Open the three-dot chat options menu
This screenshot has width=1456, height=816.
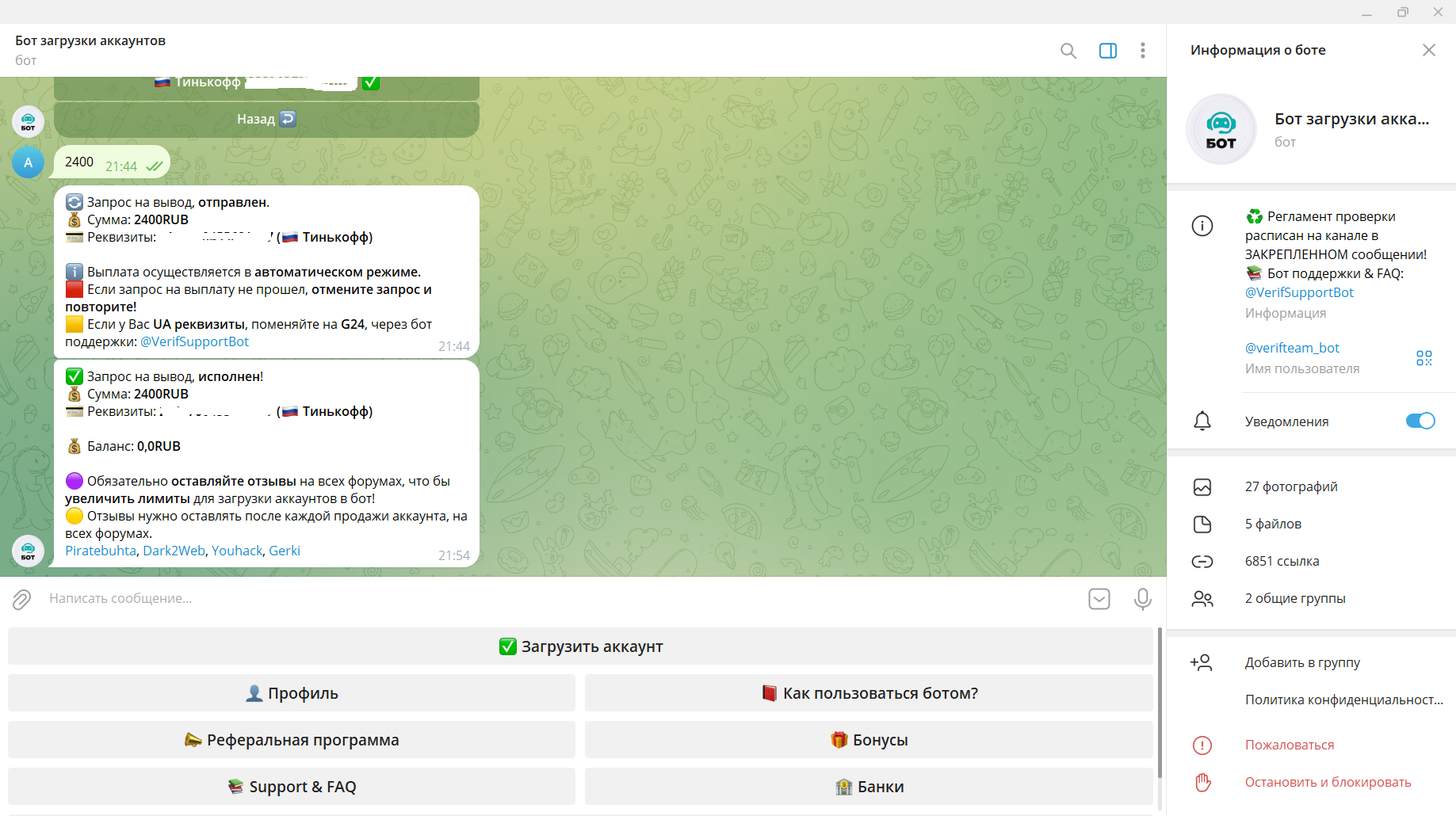(x=1142, y=51)
